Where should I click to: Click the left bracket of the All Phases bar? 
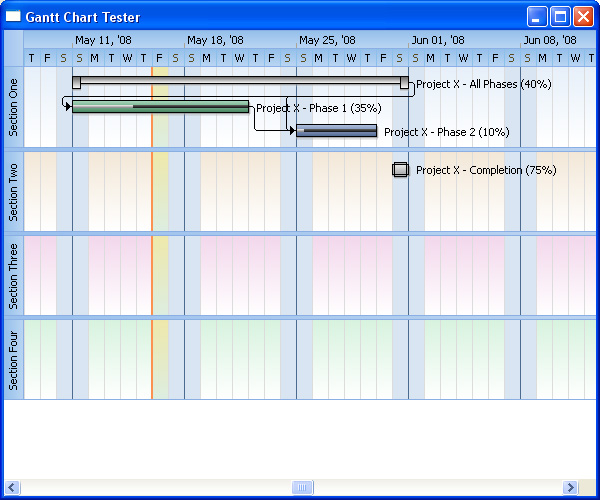click(x=77, y=82)
